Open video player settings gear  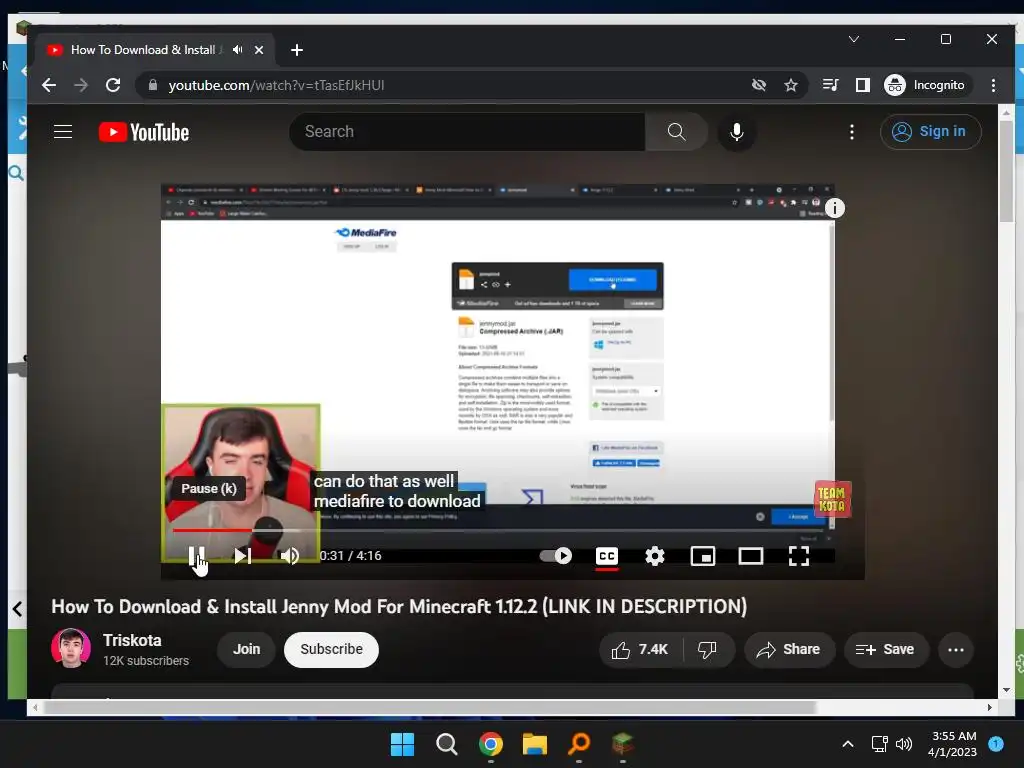[654, 556]
